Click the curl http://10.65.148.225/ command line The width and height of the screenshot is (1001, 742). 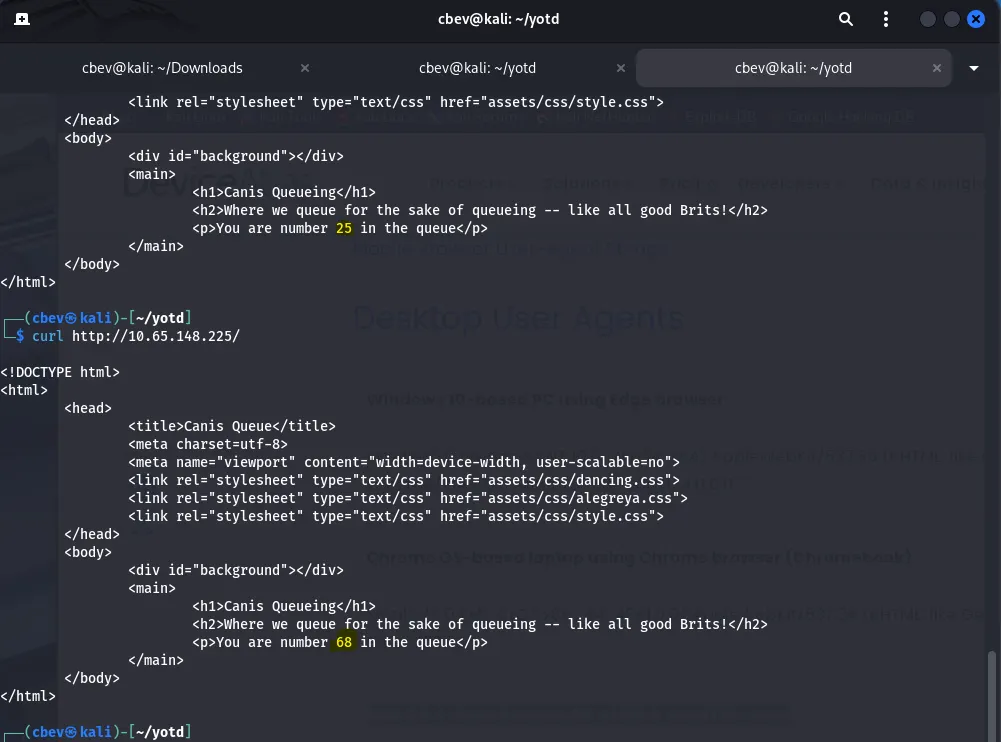(x=136, y=336)
